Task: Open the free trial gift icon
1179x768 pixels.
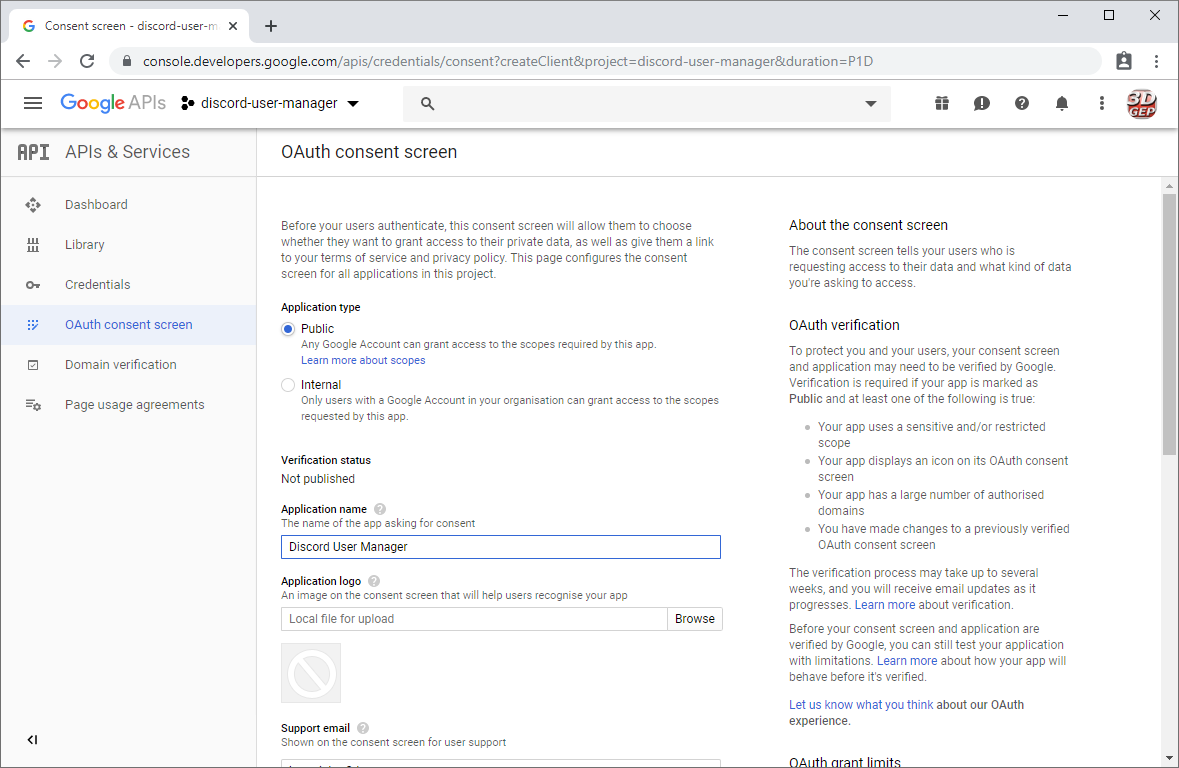Action: [x=941, y=103]
